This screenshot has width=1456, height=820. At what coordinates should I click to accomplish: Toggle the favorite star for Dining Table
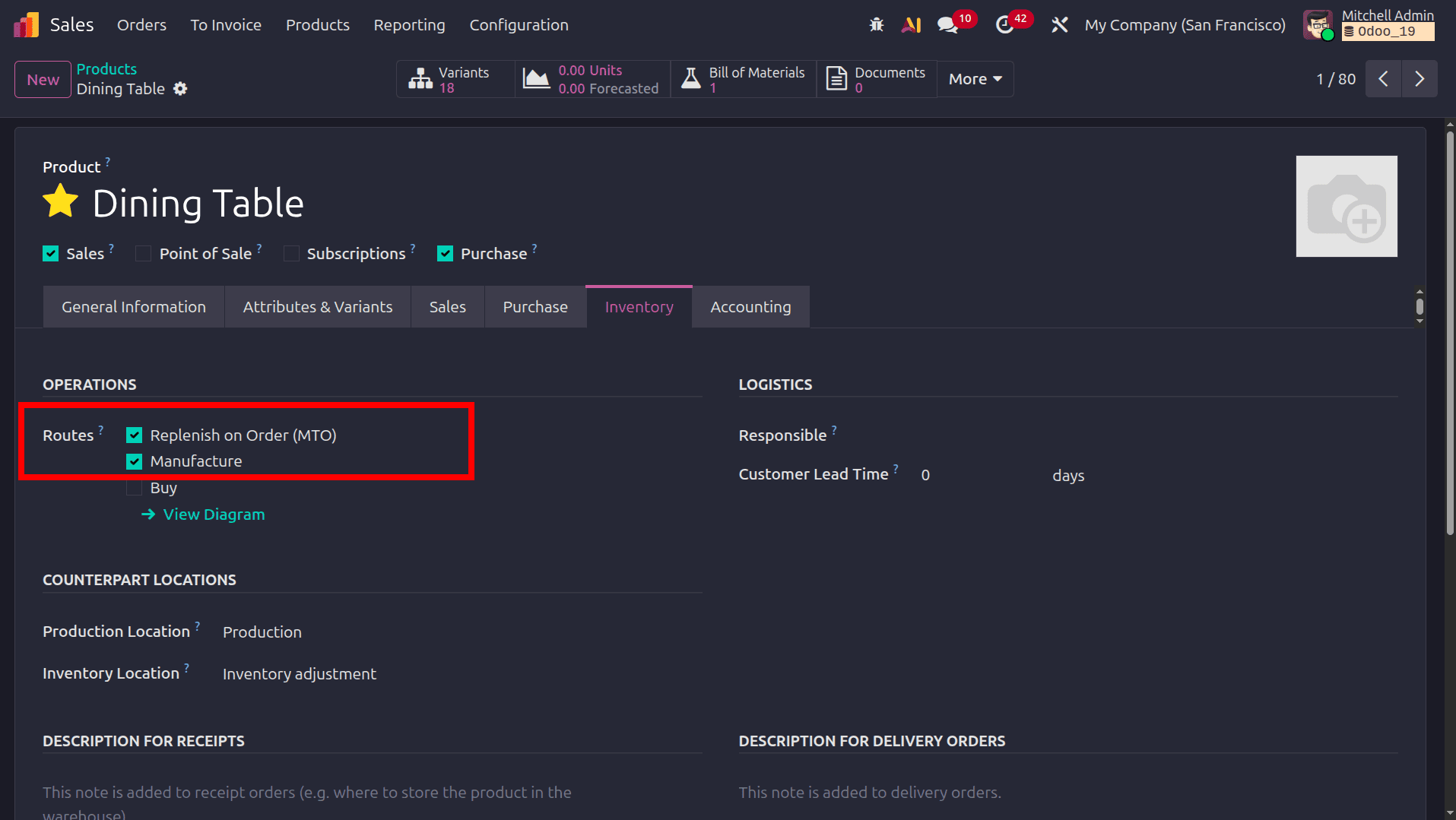61,202
